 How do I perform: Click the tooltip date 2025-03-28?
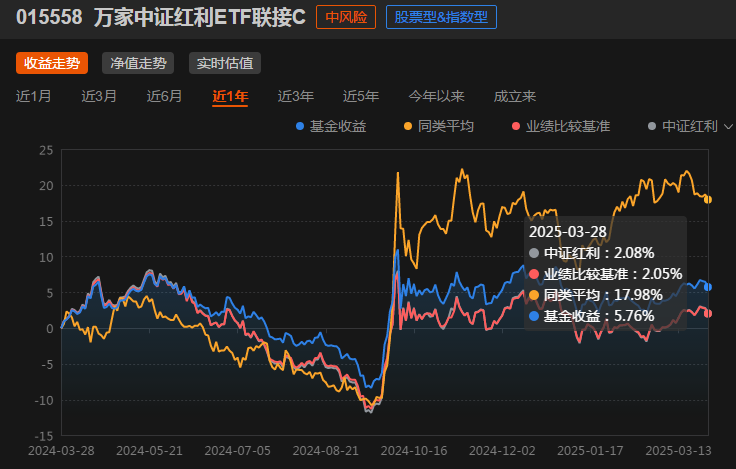coord(567,231)
